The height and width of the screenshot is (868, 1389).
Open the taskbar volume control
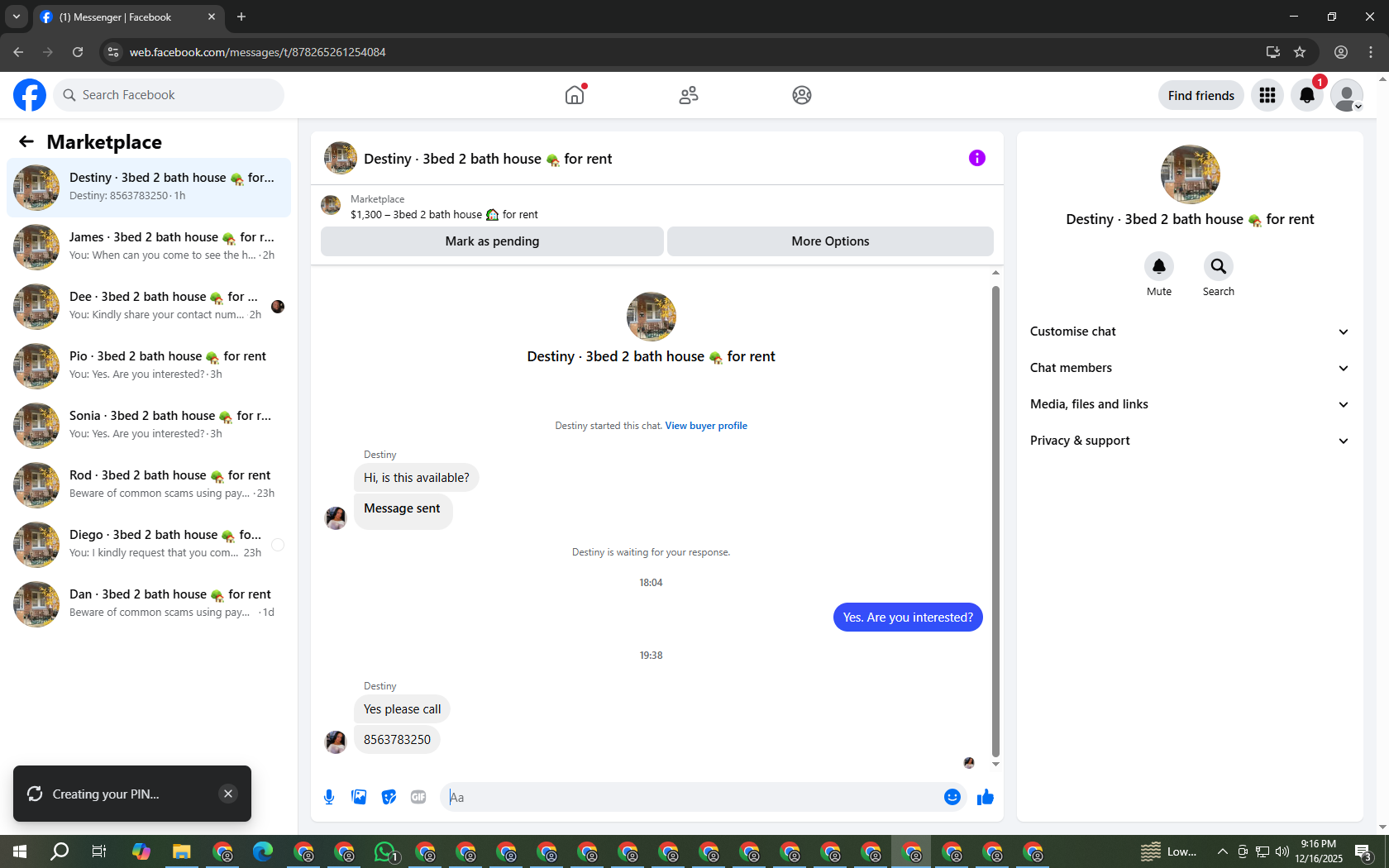(x=1282, y=851)
